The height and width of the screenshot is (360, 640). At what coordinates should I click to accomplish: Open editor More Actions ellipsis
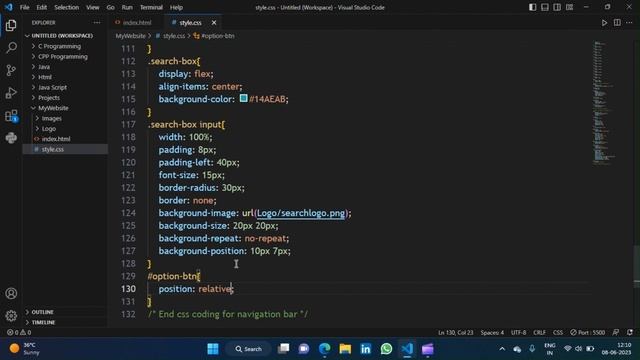[629, 22]
